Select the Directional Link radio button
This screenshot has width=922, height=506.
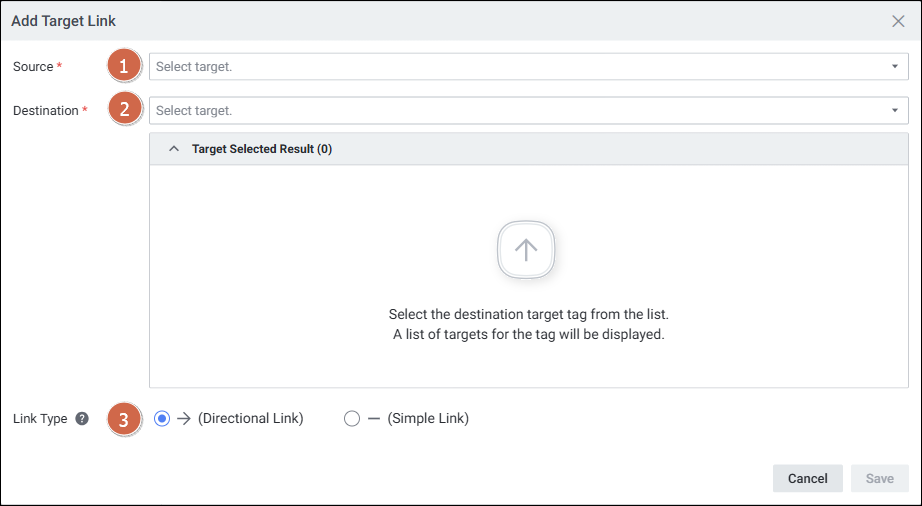pos(163,419)
